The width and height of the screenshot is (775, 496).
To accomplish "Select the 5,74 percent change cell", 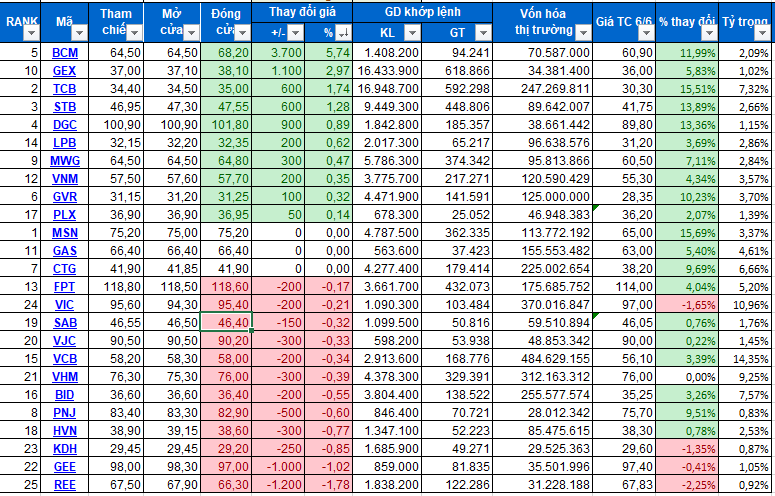I will tap(328, 53).
